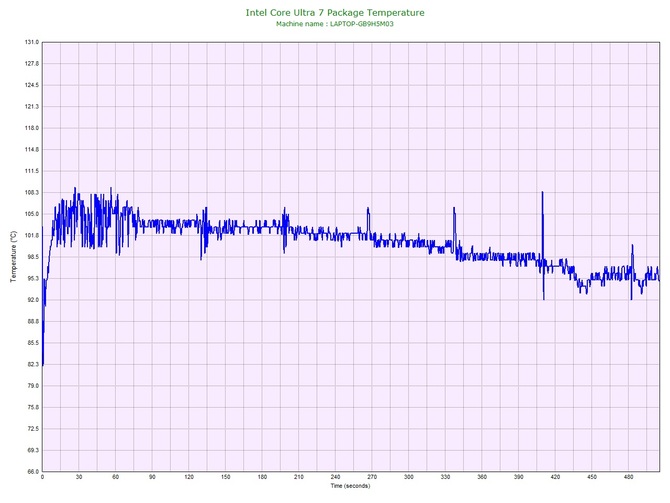The width and height of the screenshot is (670, 503).
Task: Click the 118.0 temperature tick label
Action: tap(32, 128)
